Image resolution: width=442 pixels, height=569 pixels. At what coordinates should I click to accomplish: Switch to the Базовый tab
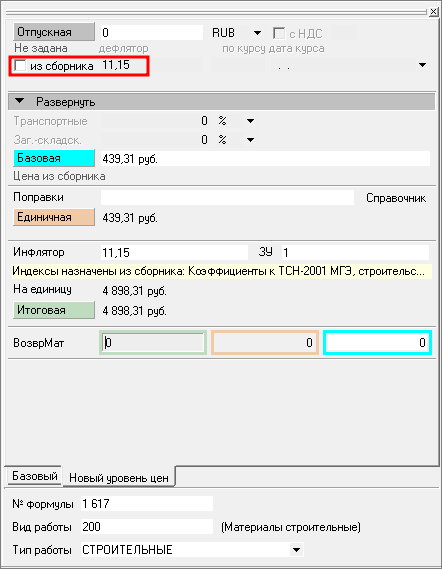click(x=34, y=476)
